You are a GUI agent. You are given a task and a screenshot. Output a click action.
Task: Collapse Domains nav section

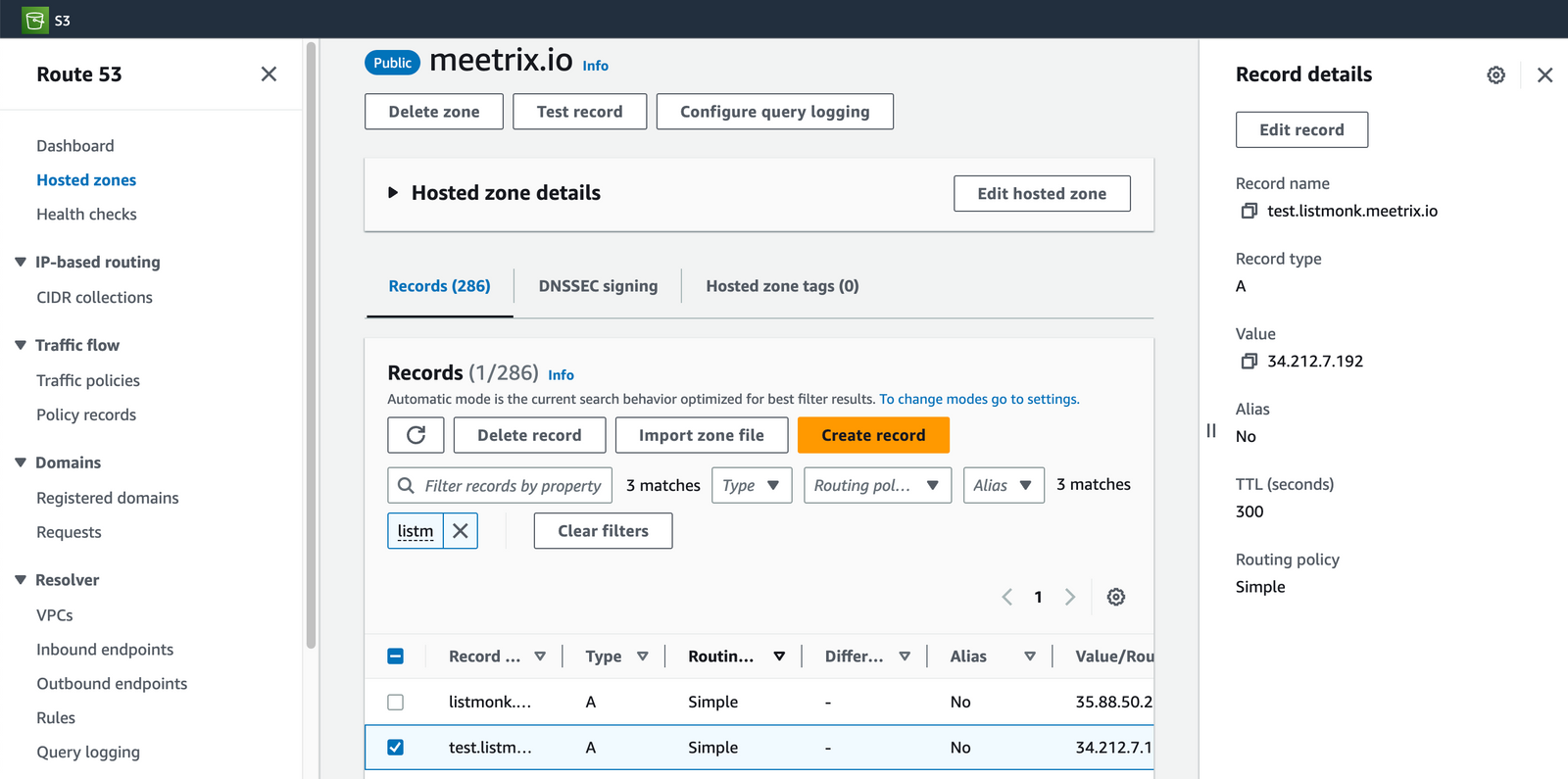click(21, 463)
